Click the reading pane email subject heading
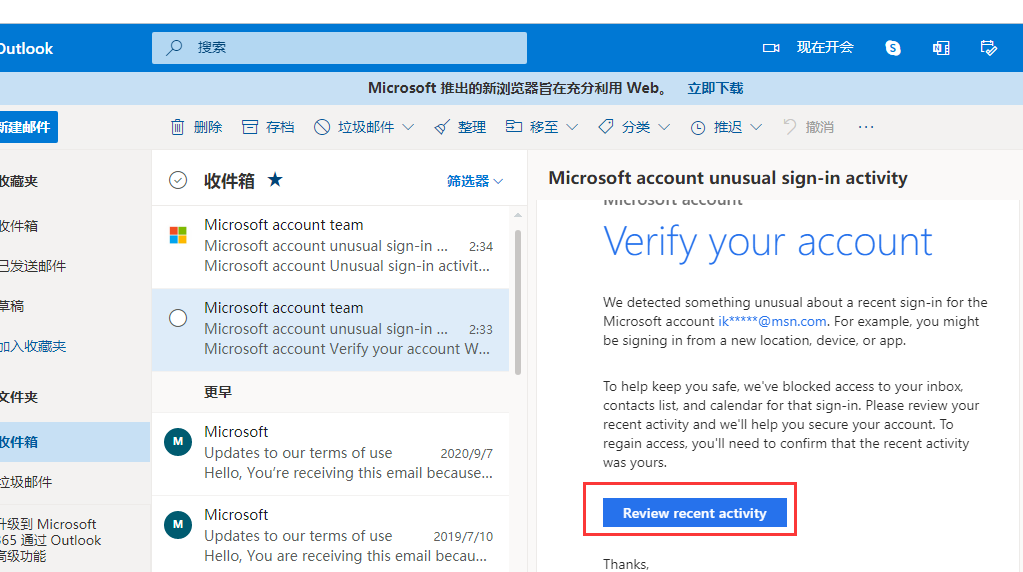Image resolution: width=1023 pixels, height=572 pixels. pos(728,178)
